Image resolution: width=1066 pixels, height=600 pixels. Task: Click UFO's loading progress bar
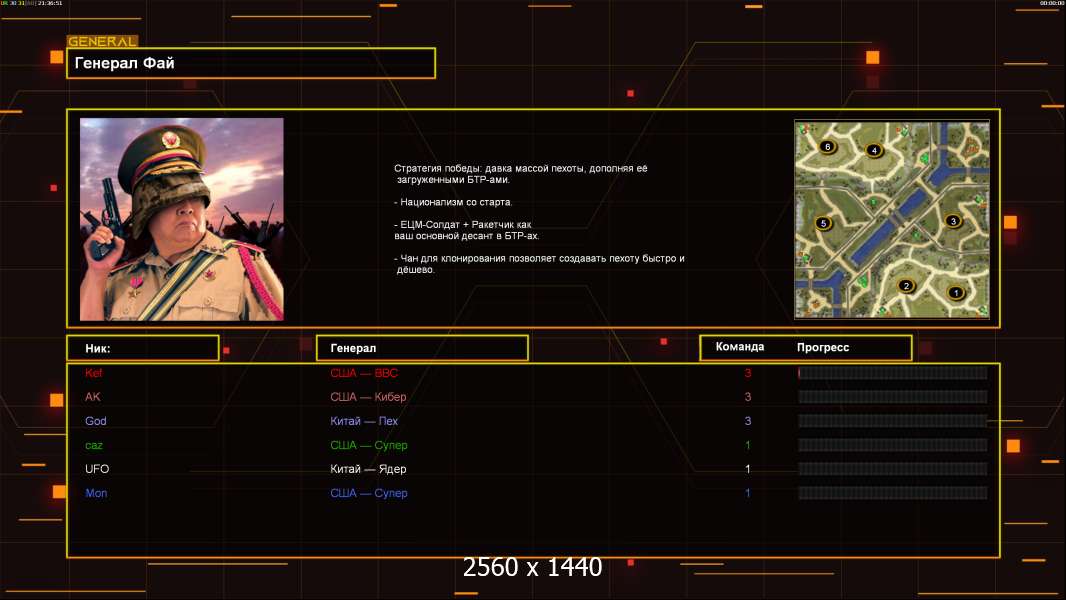(x=893, y=469)
